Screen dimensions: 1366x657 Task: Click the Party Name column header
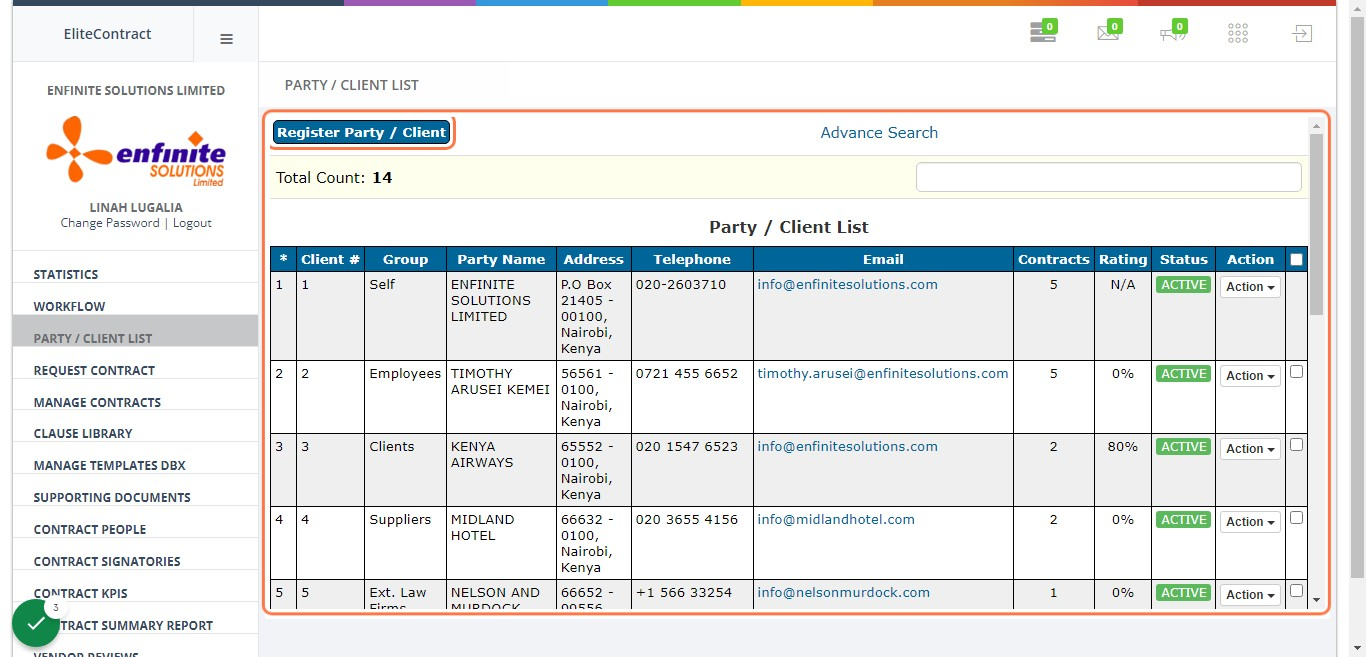[x=501, y=259]
